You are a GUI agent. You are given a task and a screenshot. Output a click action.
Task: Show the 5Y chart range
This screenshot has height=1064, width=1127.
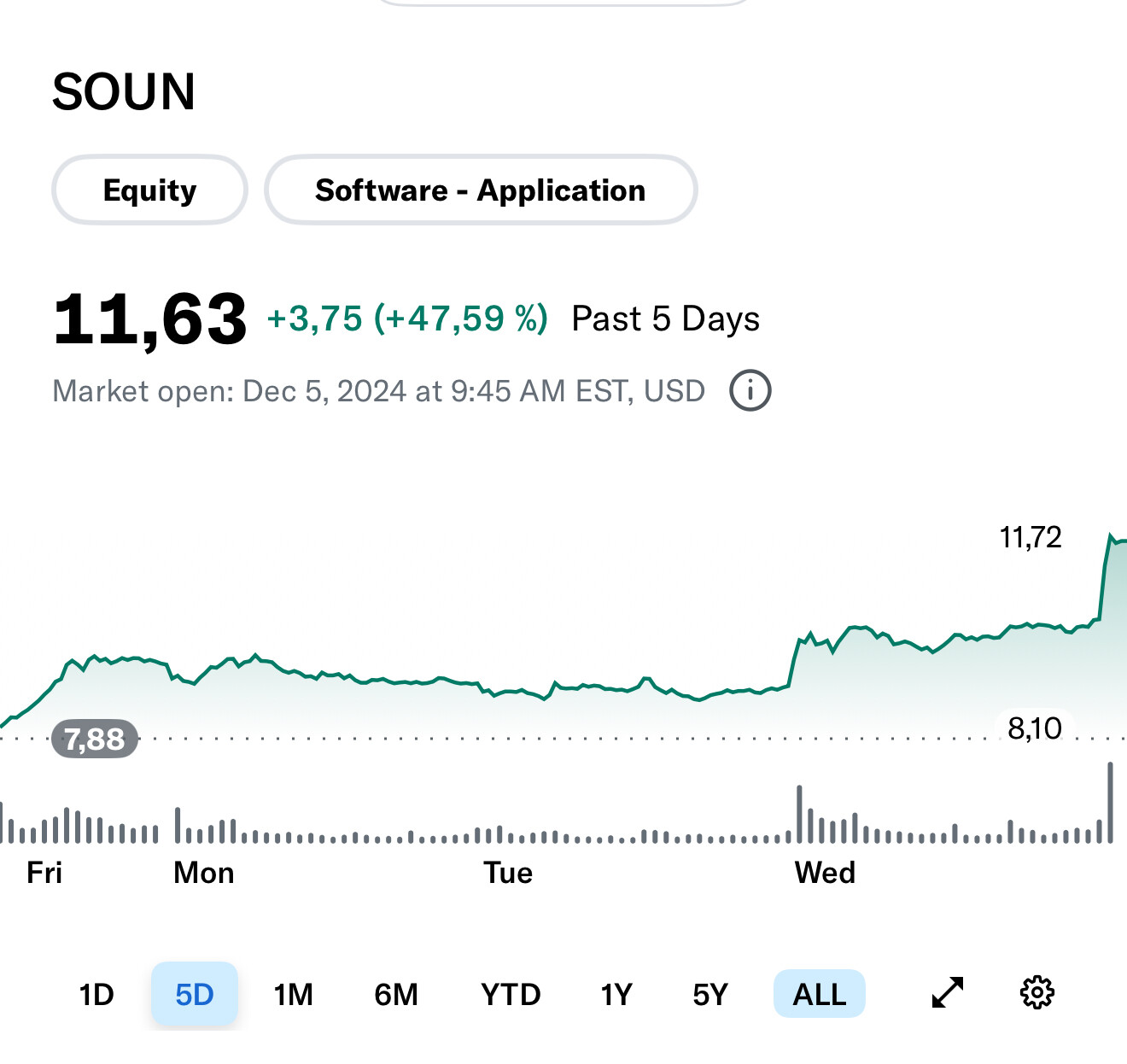(710, 995)
